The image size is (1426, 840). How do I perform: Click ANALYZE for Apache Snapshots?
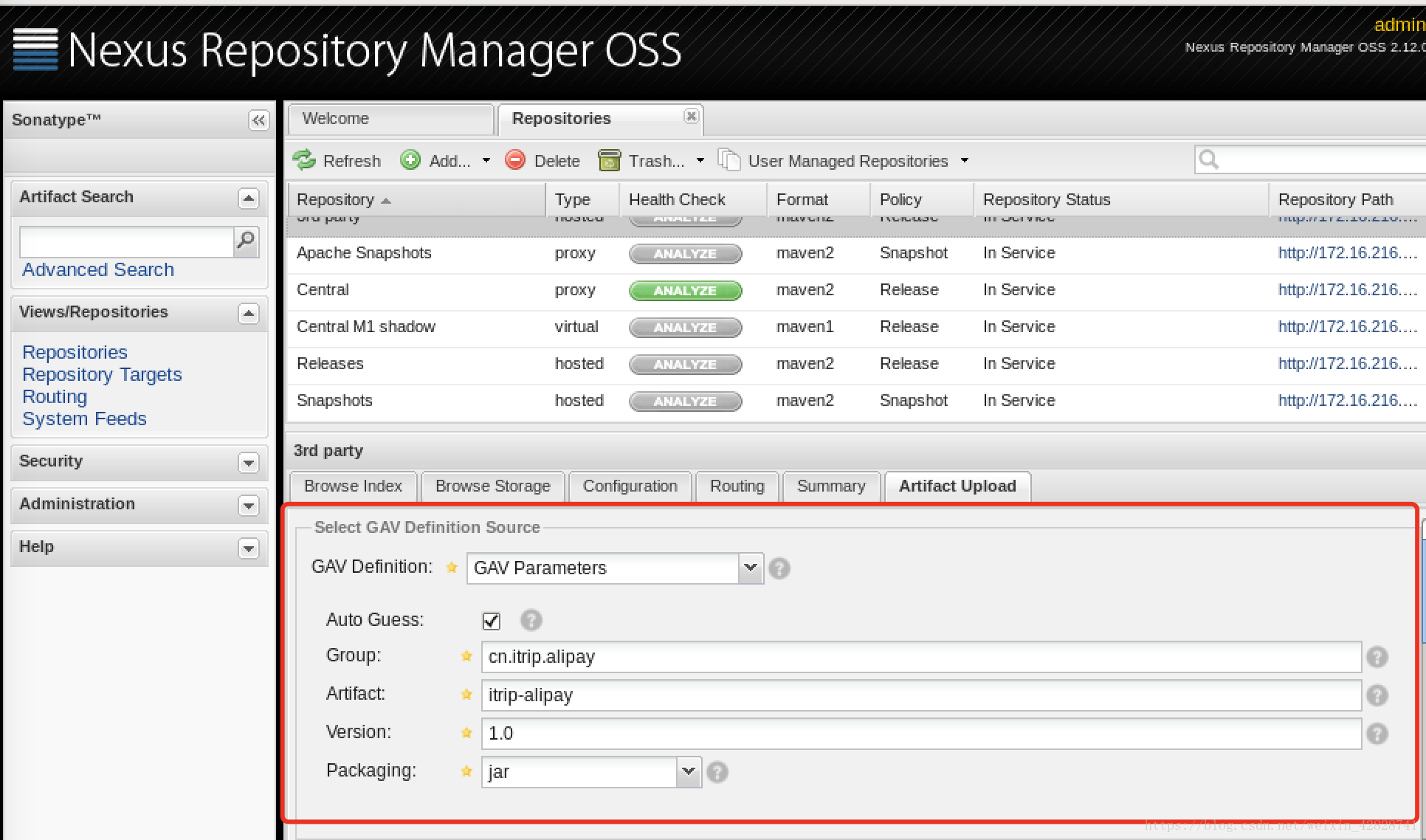(685, 253)
